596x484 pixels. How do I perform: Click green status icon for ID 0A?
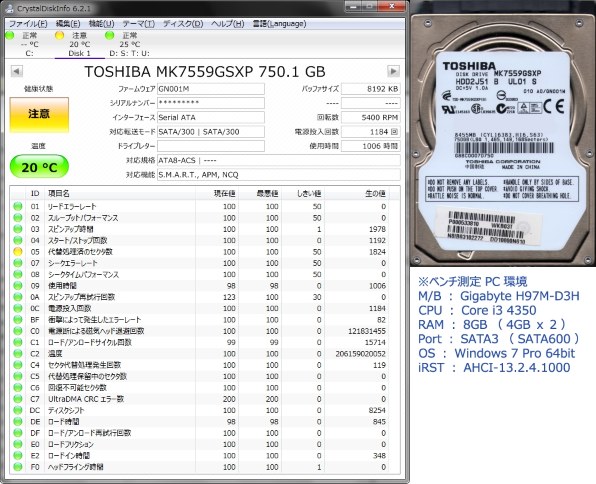coord(17,297)
